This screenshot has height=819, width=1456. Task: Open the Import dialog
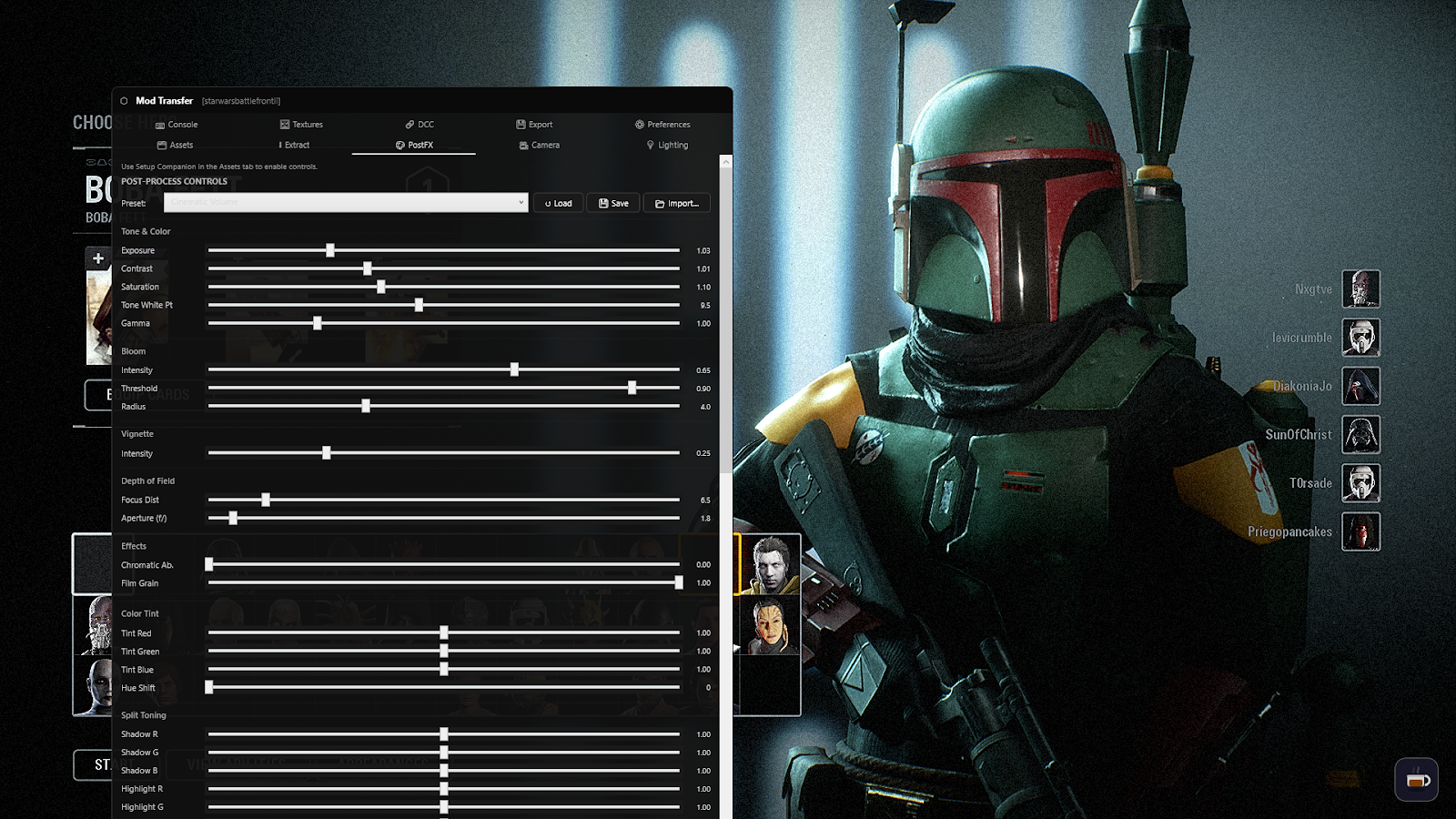[x=676, y=202]
